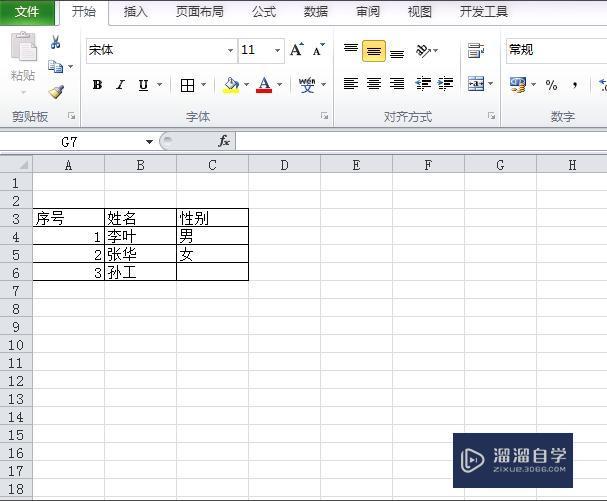Screen dimensions: 607x501
Task: Click the merge and center icon
Action: point(476,83)
